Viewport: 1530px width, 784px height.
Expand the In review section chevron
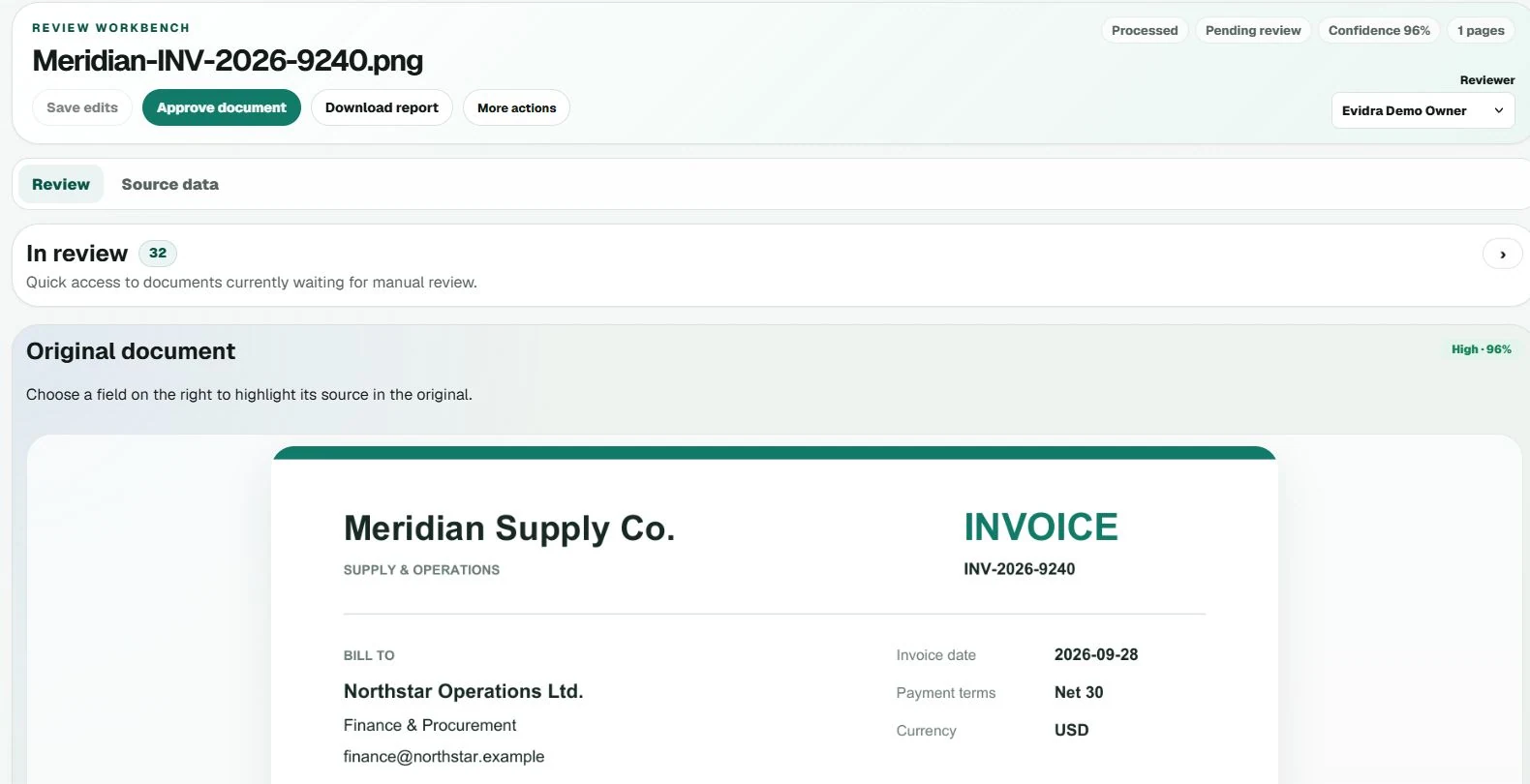(x=1502, y=255)
